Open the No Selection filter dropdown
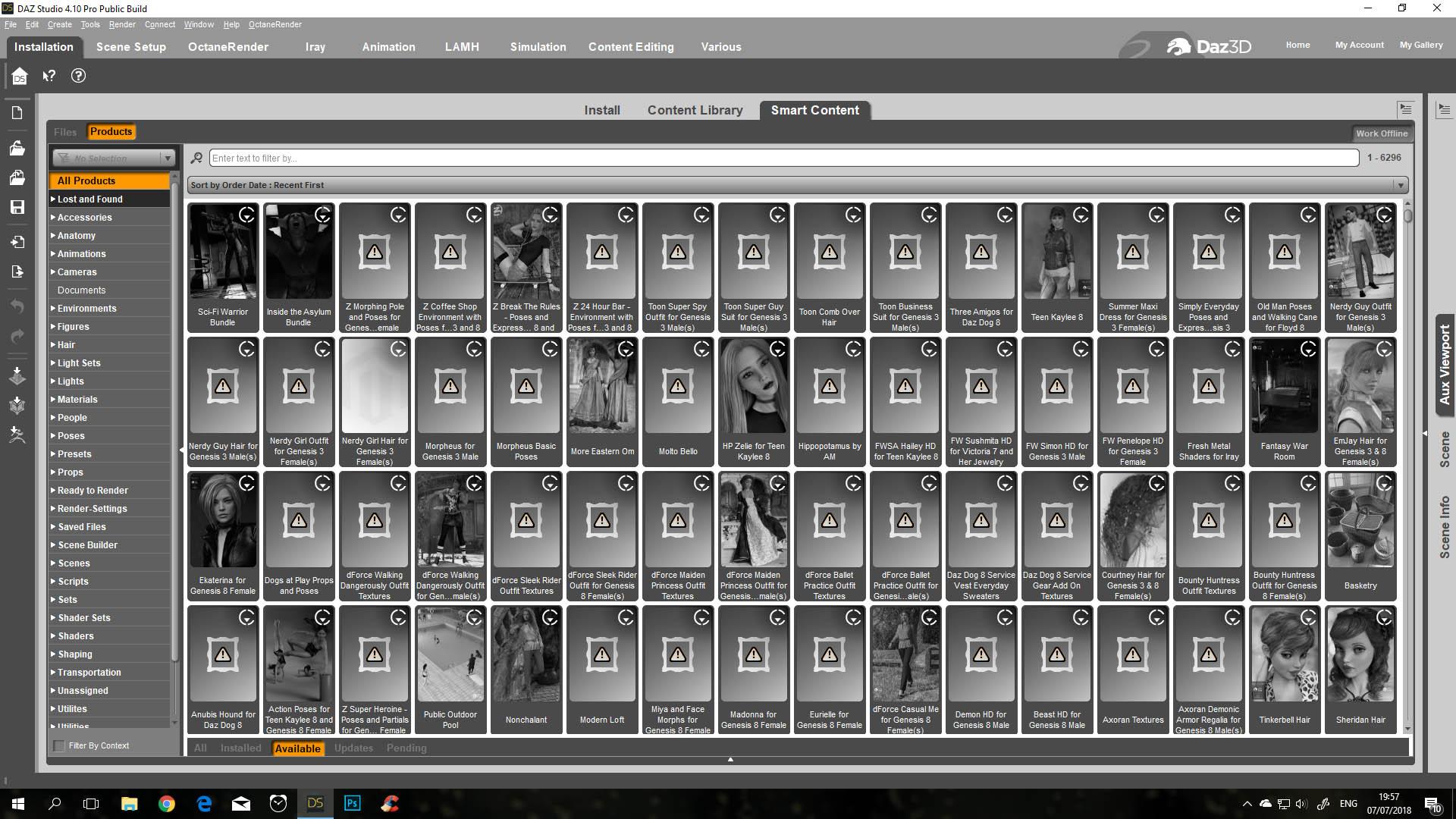The width and height of the screenshot is (1456, 819). point(114,158)
